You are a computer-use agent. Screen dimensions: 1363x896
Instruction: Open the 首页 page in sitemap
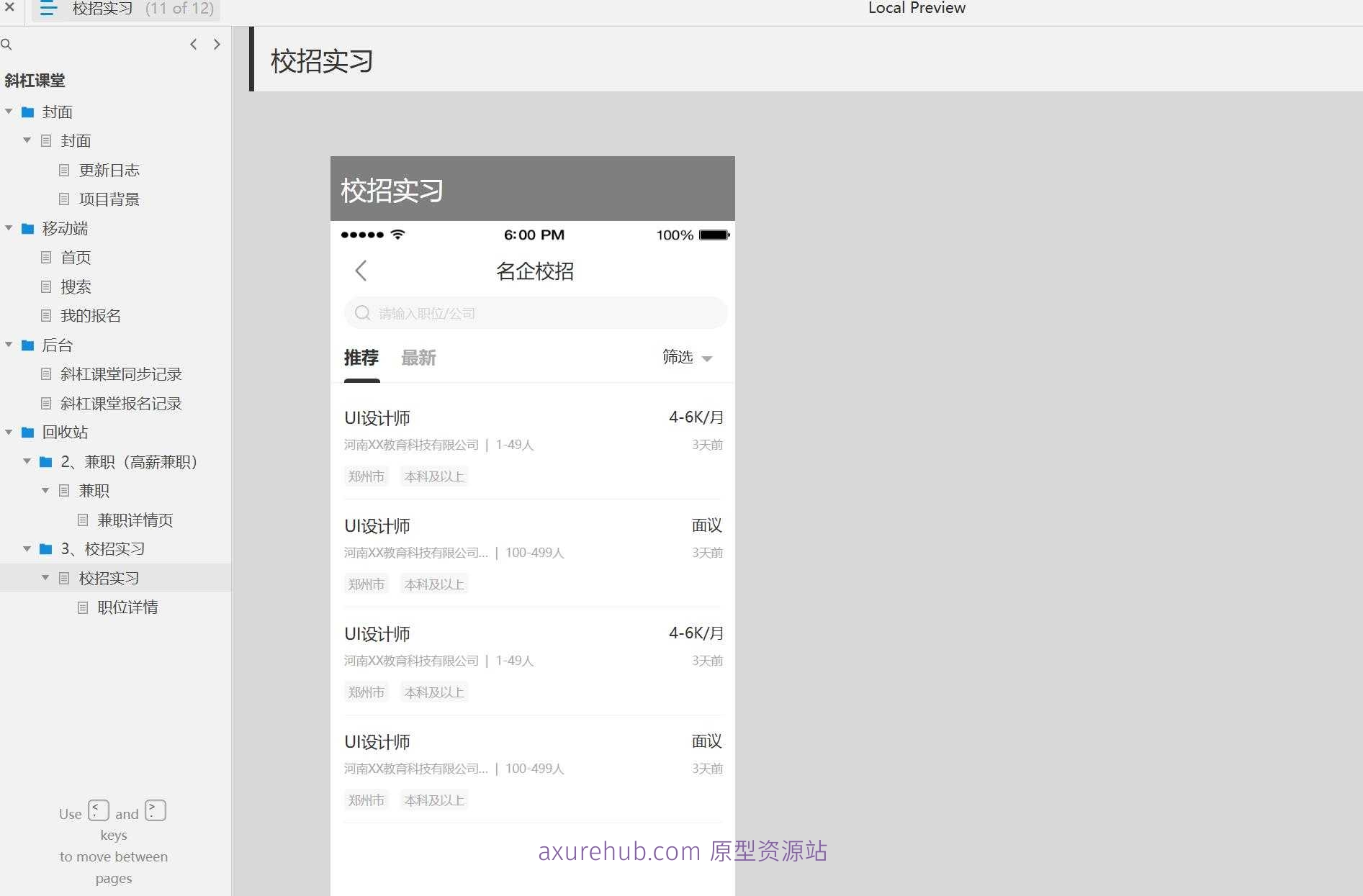pyautogui.click(x=76, y=258)
